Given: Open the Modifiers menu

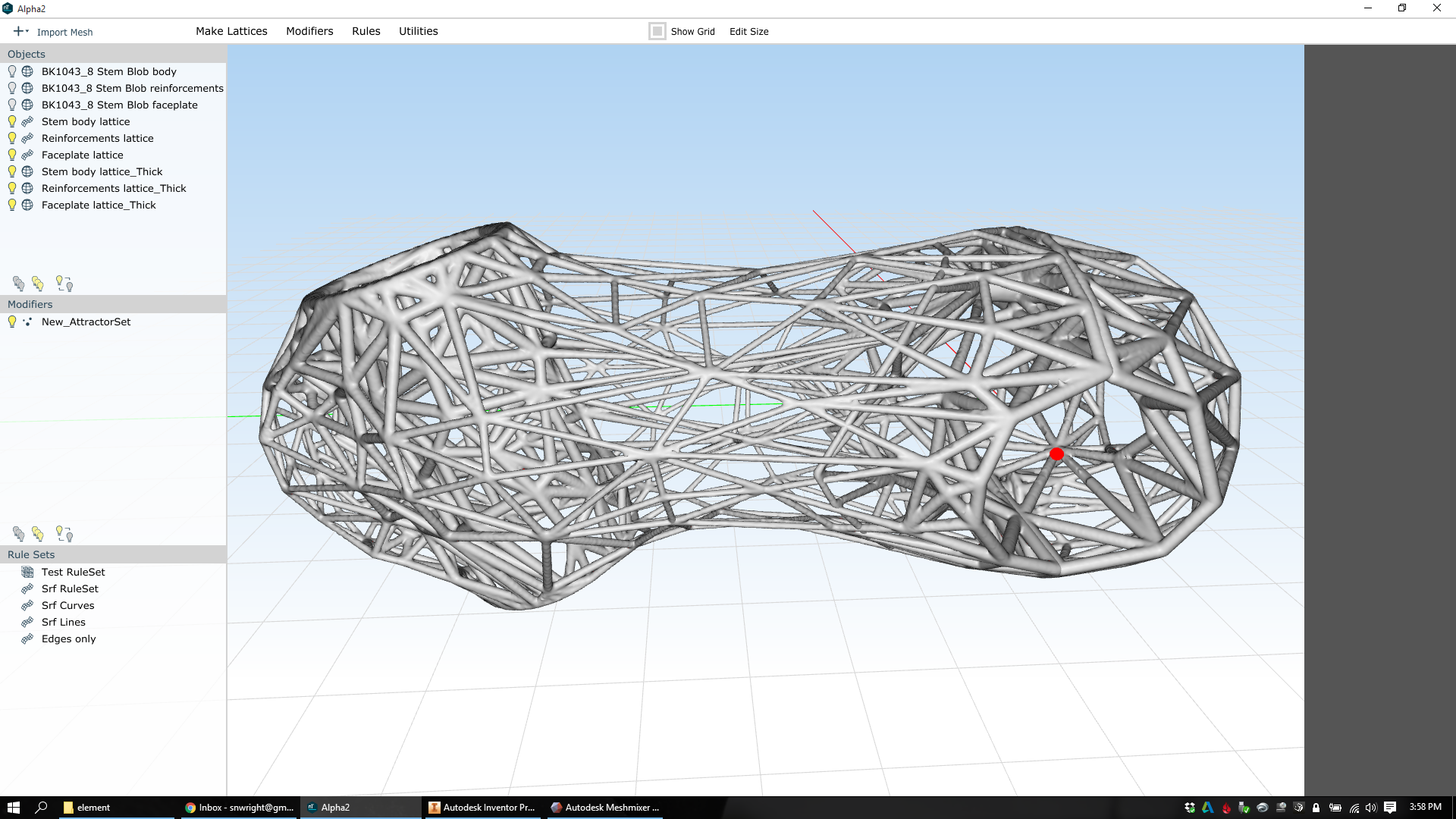Looking at the screenshot, I should 309,31.
